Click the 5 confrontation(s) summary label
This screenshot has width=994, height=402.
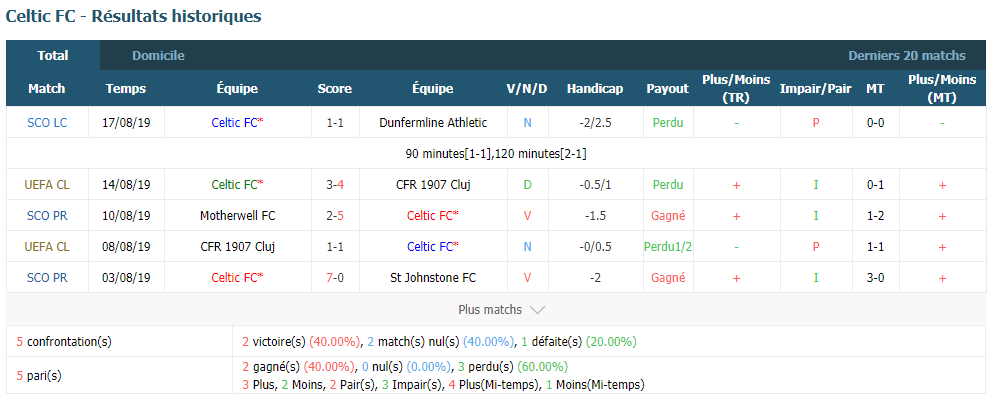click(x=64, y=341)
